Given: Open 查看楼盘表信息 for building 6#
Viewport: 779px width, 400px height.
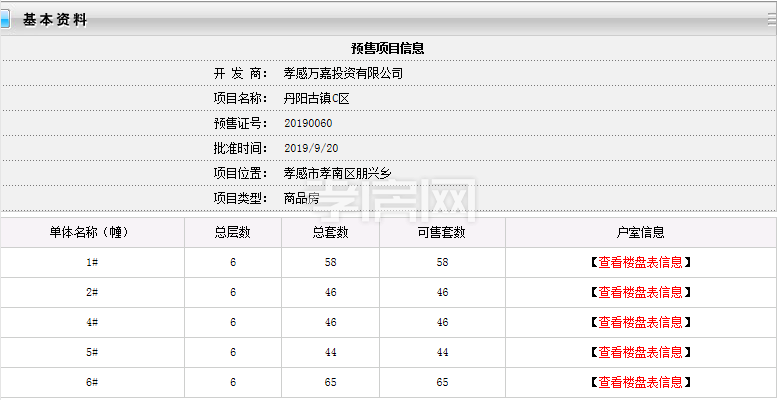Looking at the screenshot, I should pyautogui.click(x=640, y=383).
